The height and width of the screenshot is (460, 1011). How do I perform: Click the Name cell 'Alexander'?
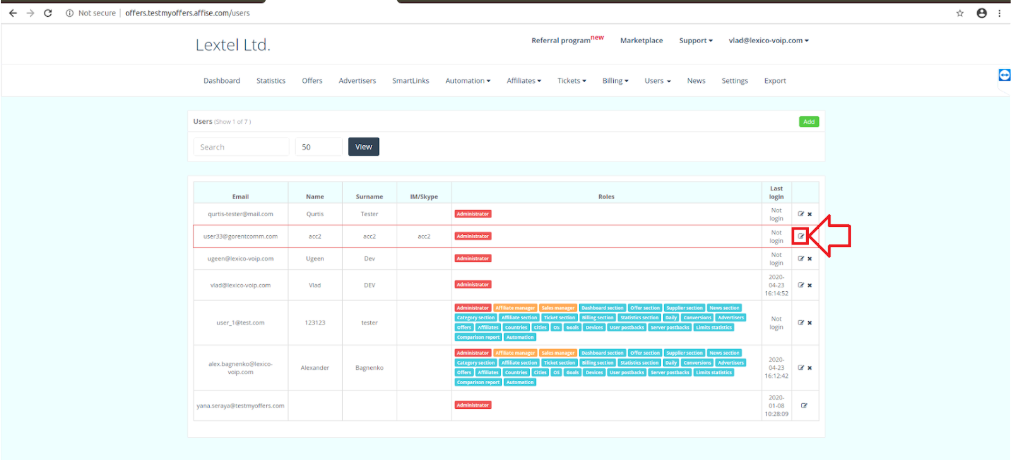[315, 367]
